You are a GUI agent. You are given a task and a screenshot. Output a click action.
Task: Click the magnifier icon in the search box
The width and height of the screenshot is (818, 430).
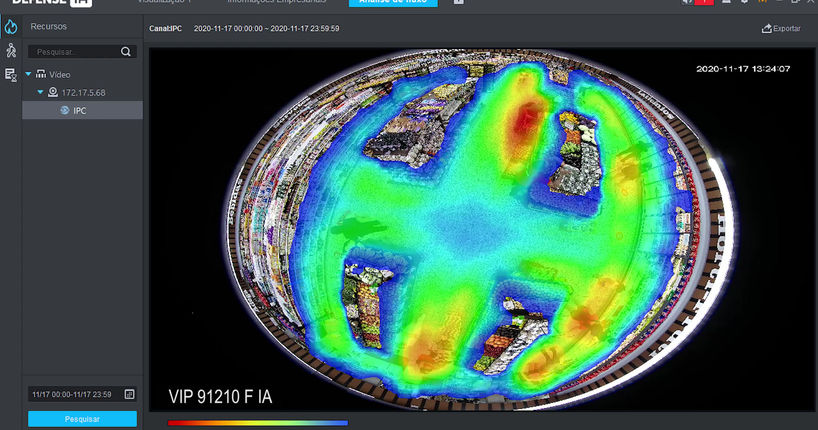coord(126,51)
